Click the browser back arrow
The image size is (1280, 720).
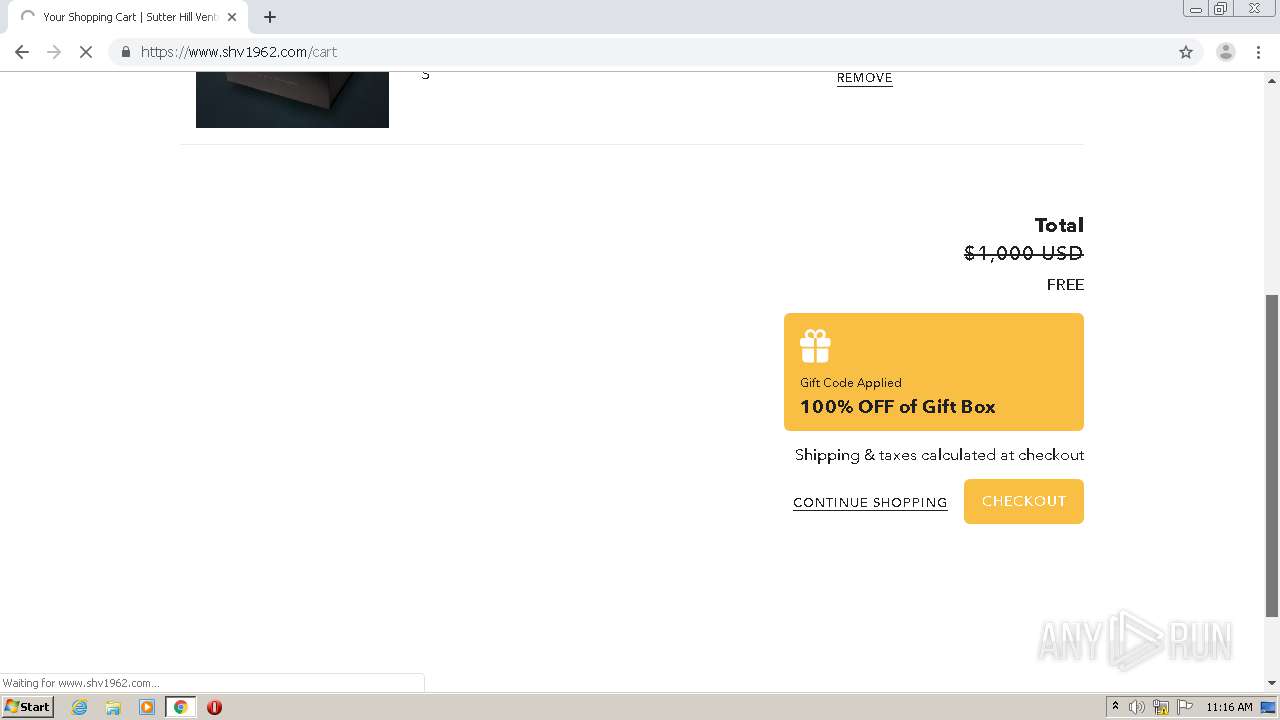22,52
